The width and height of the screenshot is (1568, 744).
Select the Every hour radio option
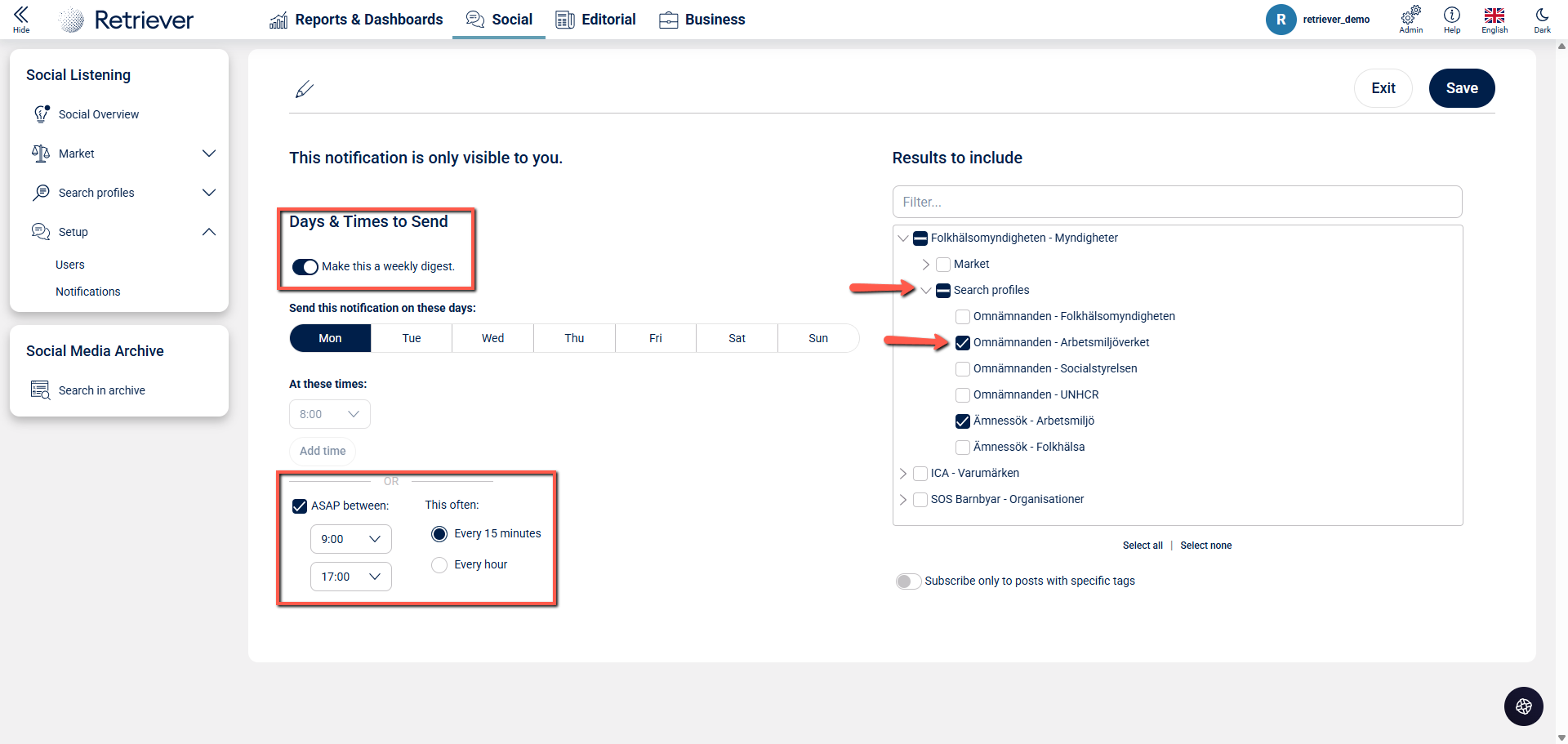pos(439,565)
